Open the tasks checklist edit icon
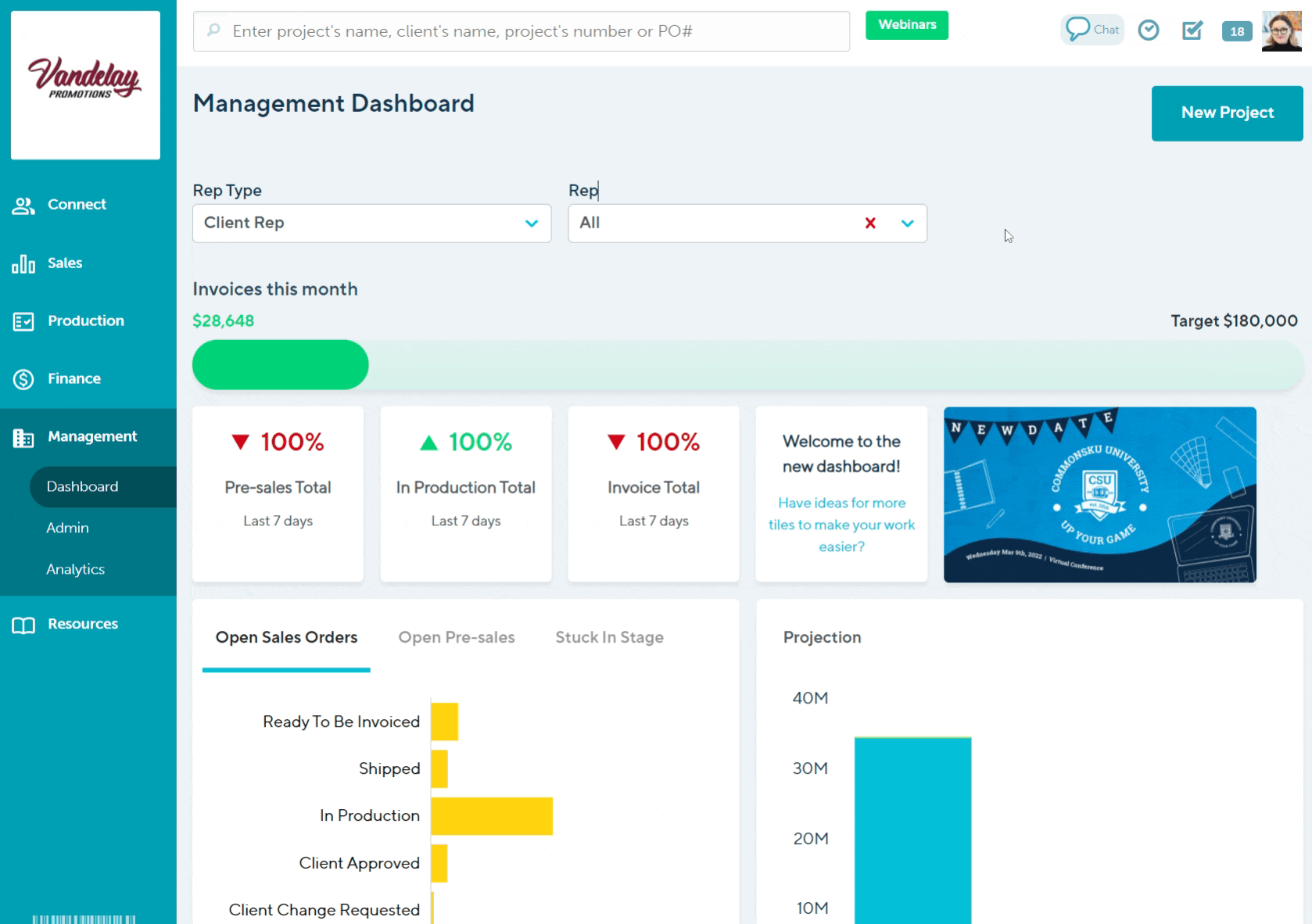 click(x=1192, y=30)
